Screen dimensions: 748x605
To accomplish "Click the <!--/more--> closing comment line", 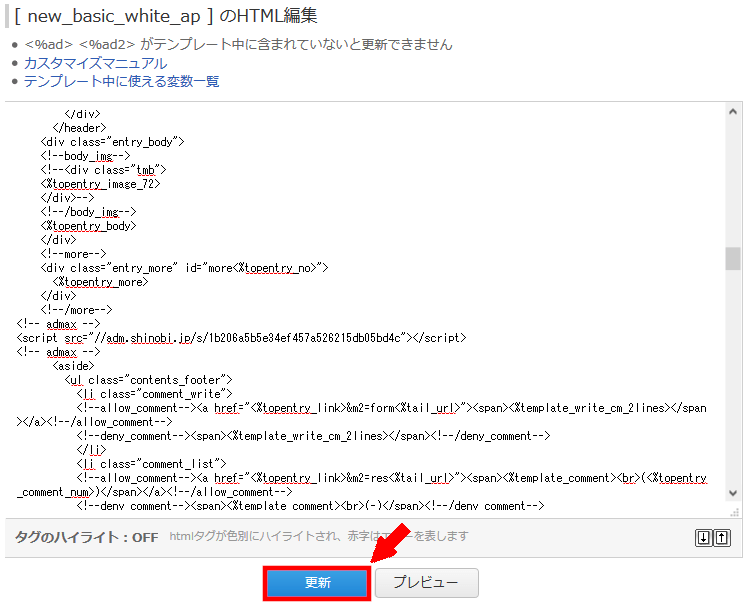I will click(76, 310).
